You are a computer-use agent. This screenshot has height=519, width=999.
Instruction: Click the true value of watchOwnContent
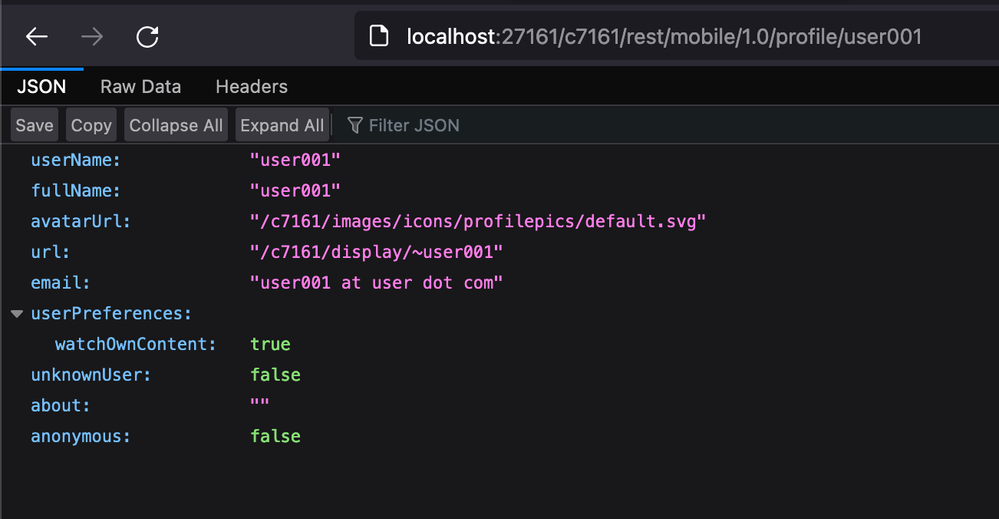click(270, 344)
